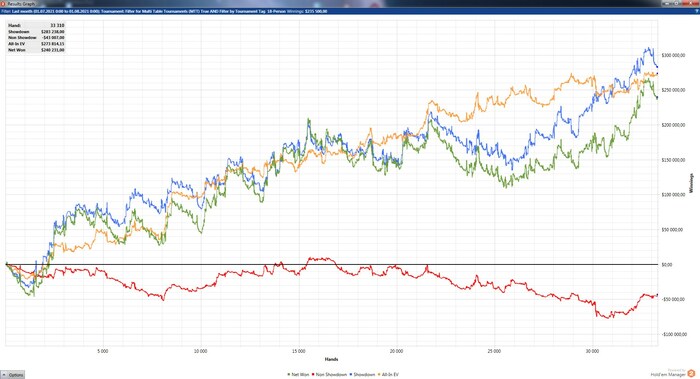Click the $250 000,00 axis label
The width and height of the screenshot is (700, 379).
tap(673, 90)
